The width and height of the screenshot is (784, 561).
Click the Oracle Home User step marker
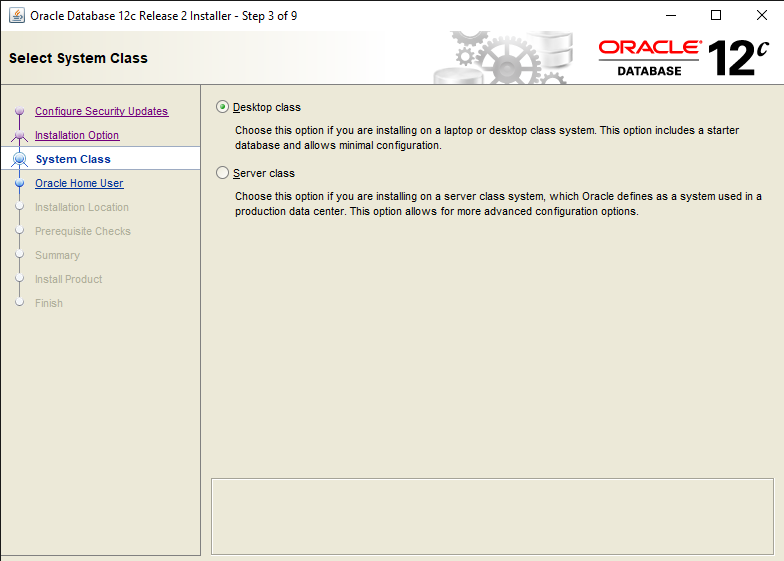(20, 183)
